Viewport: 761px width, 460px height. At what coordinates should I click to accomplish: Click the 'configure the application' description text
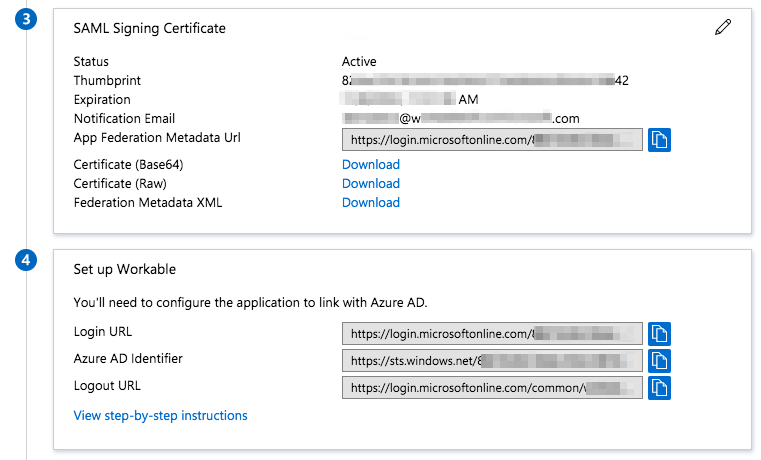coord(250,303)
